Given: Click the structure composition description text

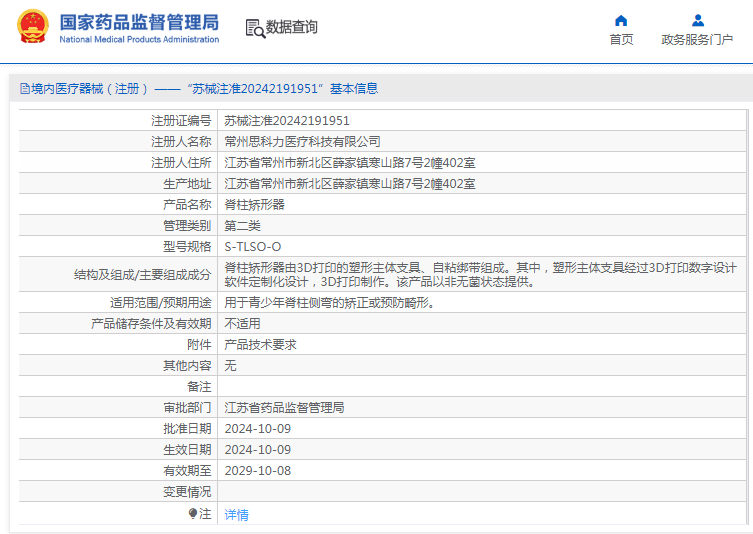Looking at the screenshot, I should (x=480, y=275).
